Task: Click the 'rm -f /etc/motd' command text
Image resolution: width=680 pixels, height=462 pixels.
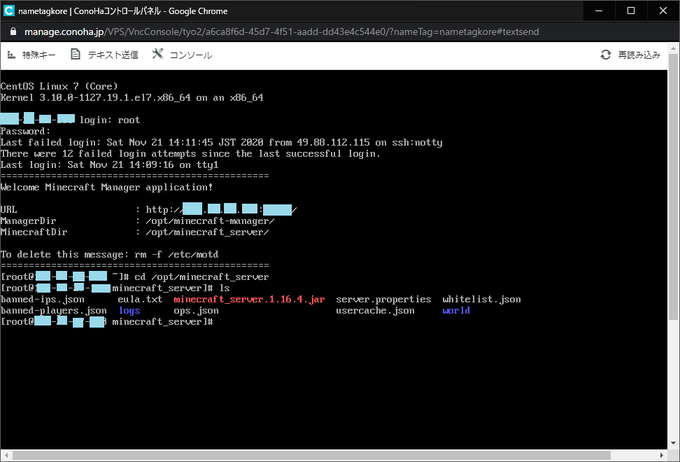Action: click(x=177, y=255)
